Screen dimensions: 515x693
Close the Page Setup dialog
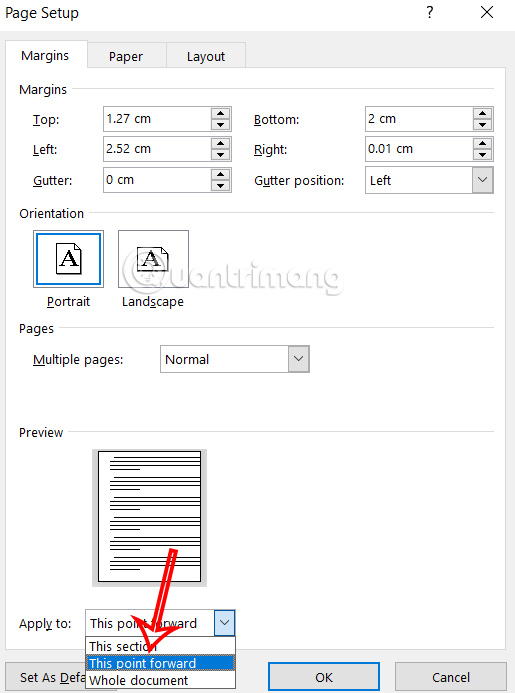(487, 12)
